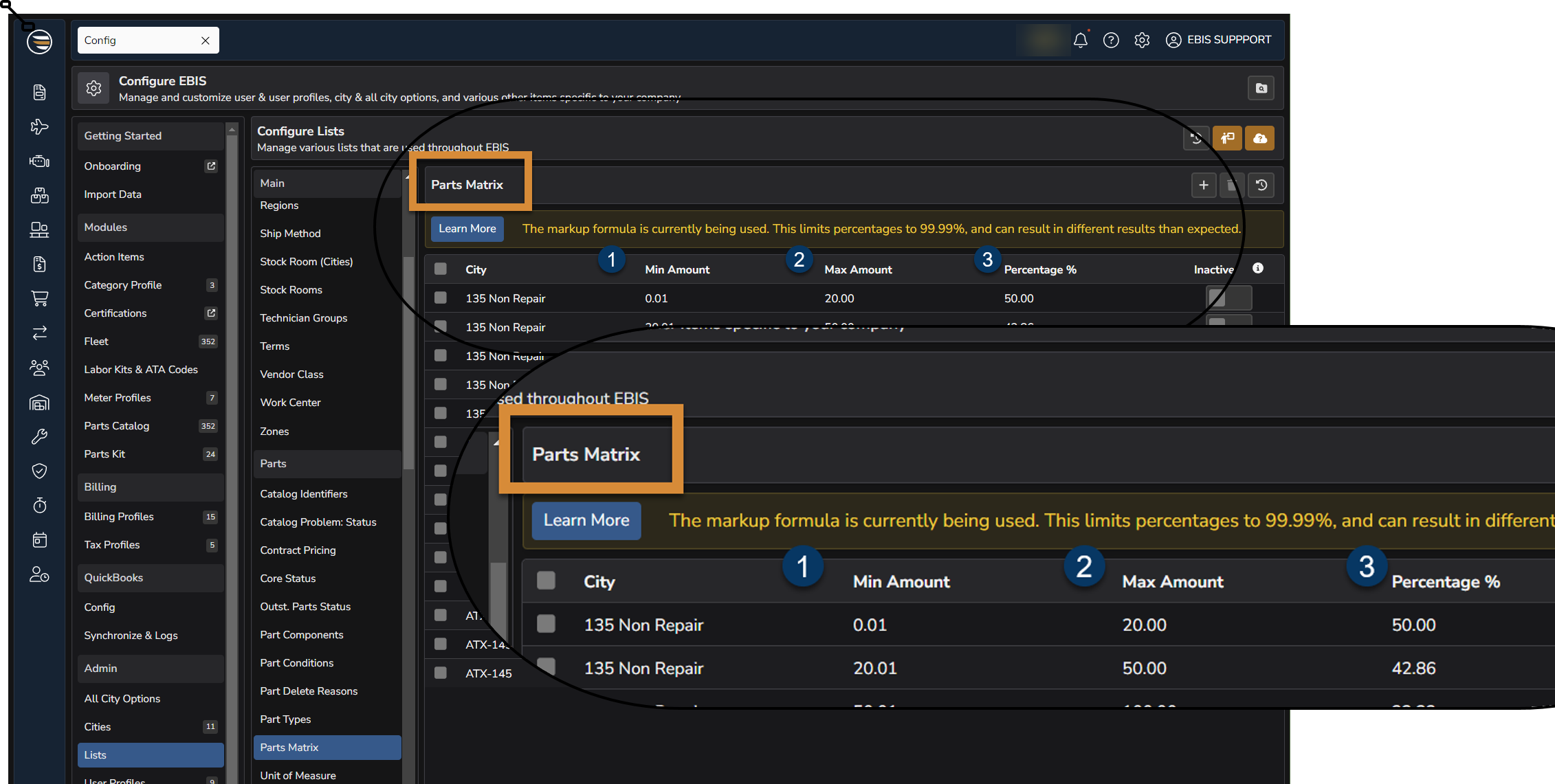Check the box for the ATX-145 bottom row
This screenshot has height=784, width=1555.
441,673
